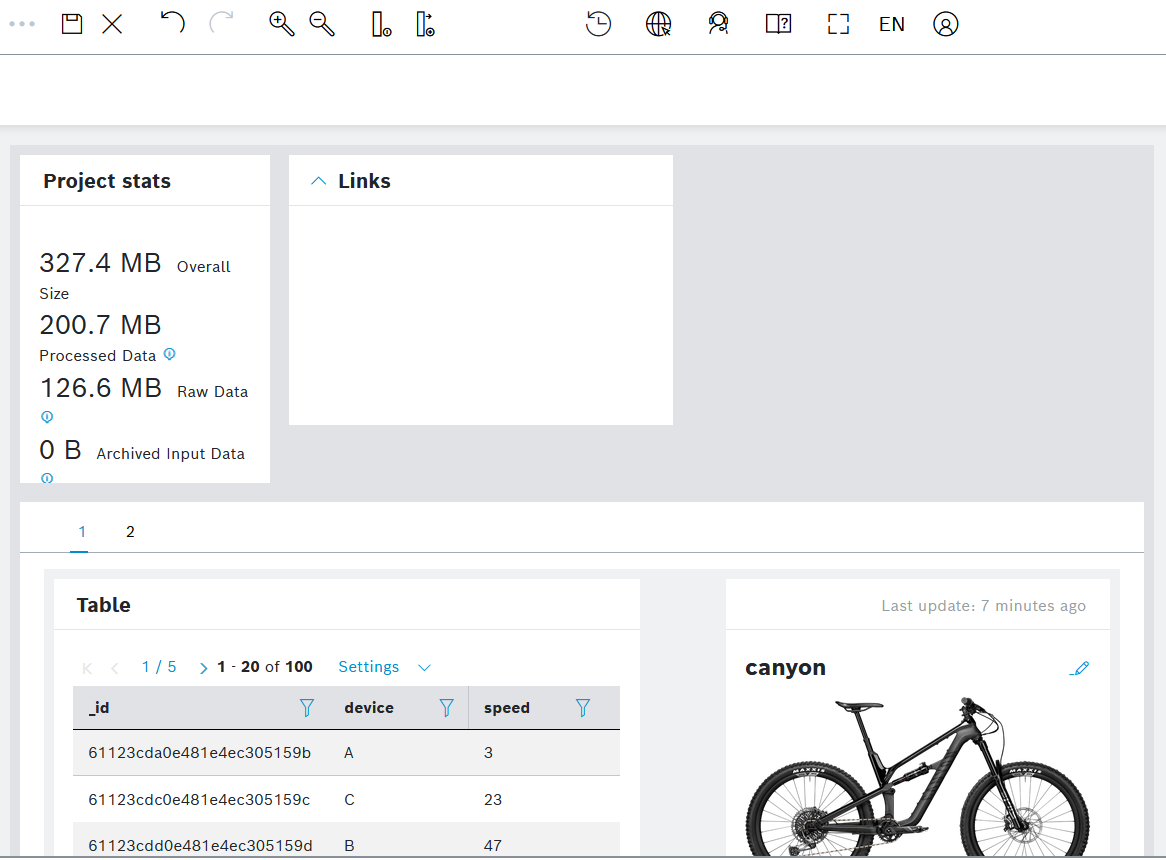Go to next table page

(204, 668)
